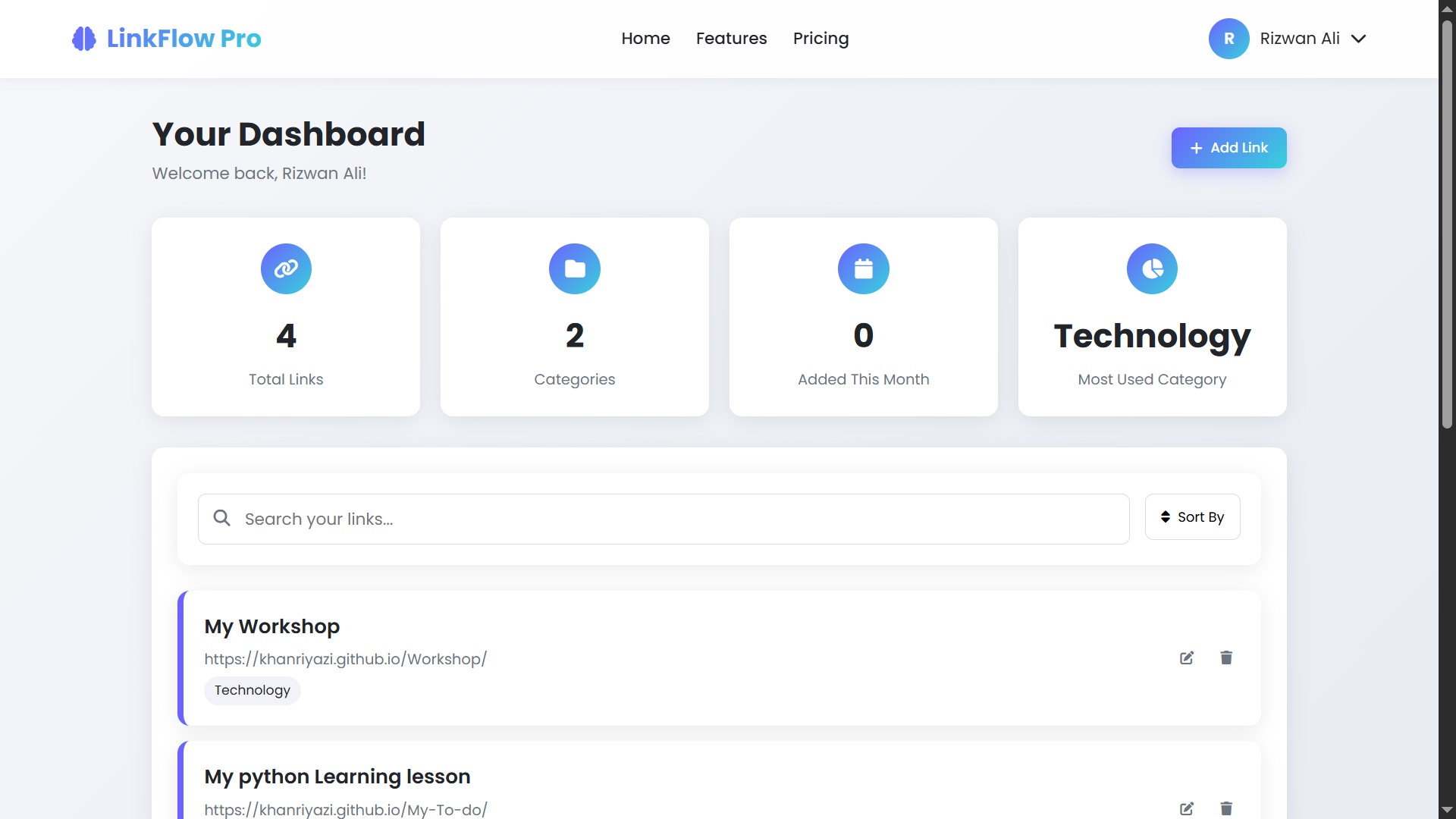Click the LinkFlow Pro brain logo icon
This screenshot has height=819, width=1456.
pyautogui.click(x=84, y=39)
